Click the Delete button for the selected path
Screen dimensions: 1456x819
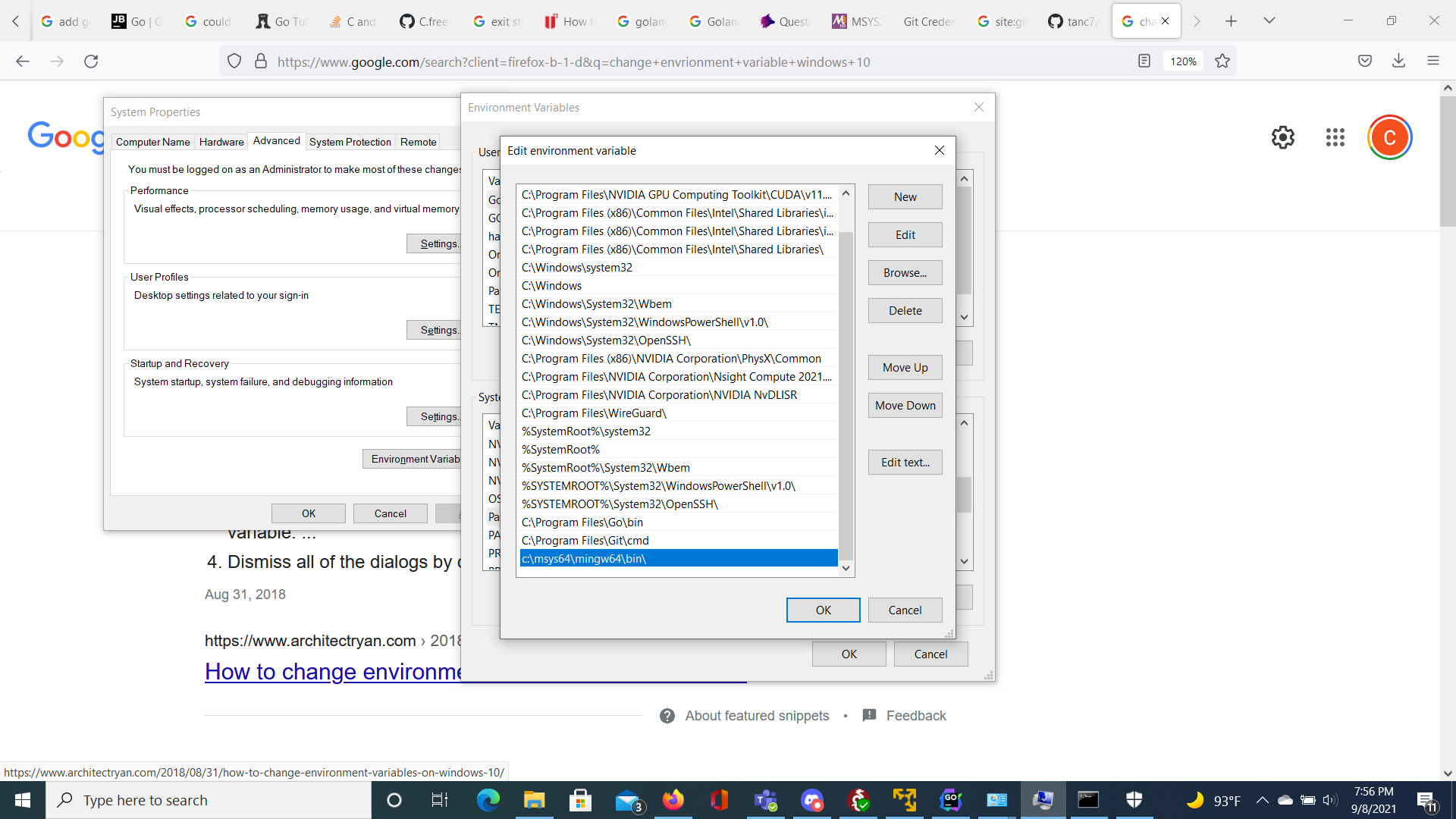pos(905,311)
